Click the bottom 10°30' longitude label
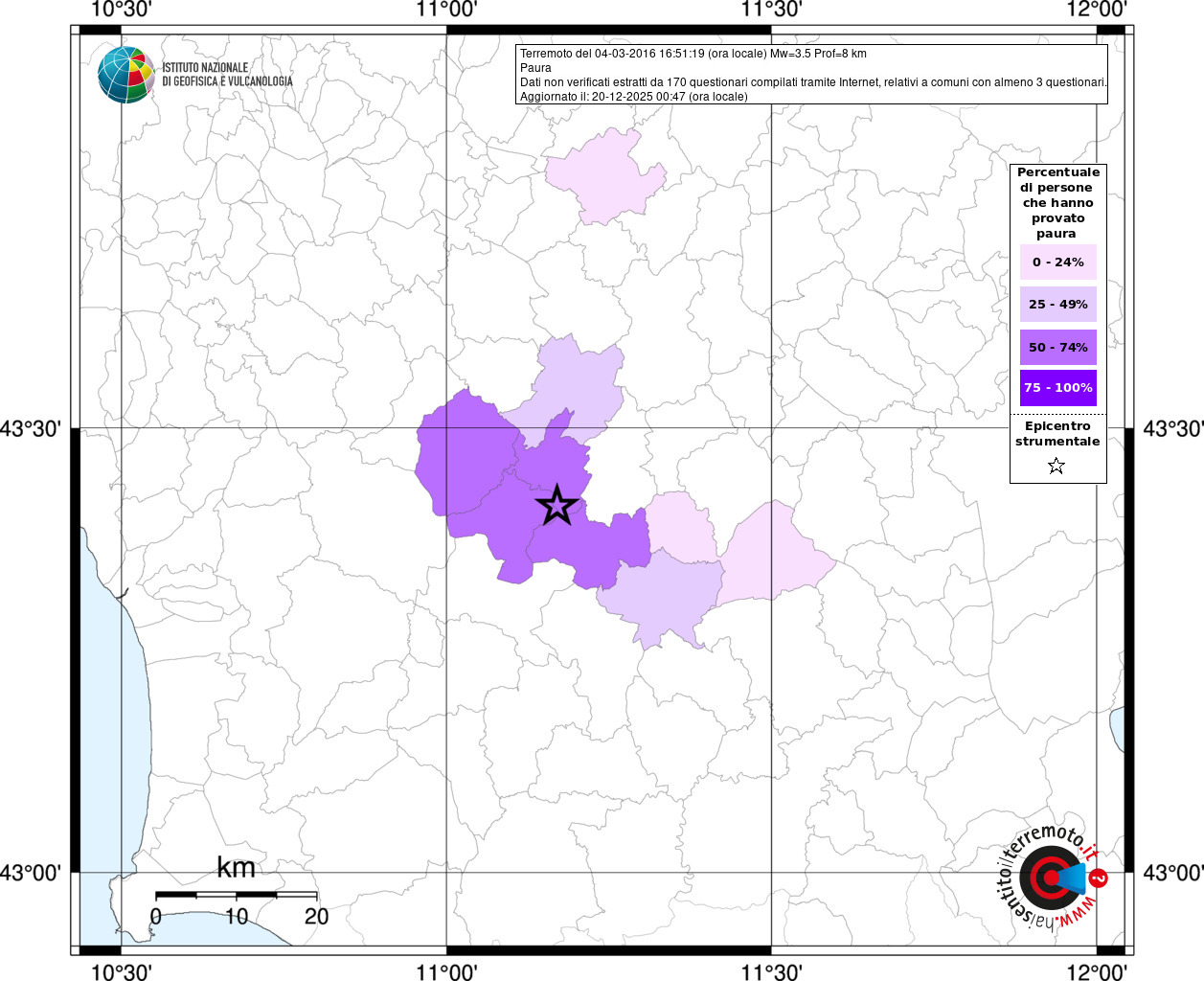 pyautogui.click(x=122, y=971)
